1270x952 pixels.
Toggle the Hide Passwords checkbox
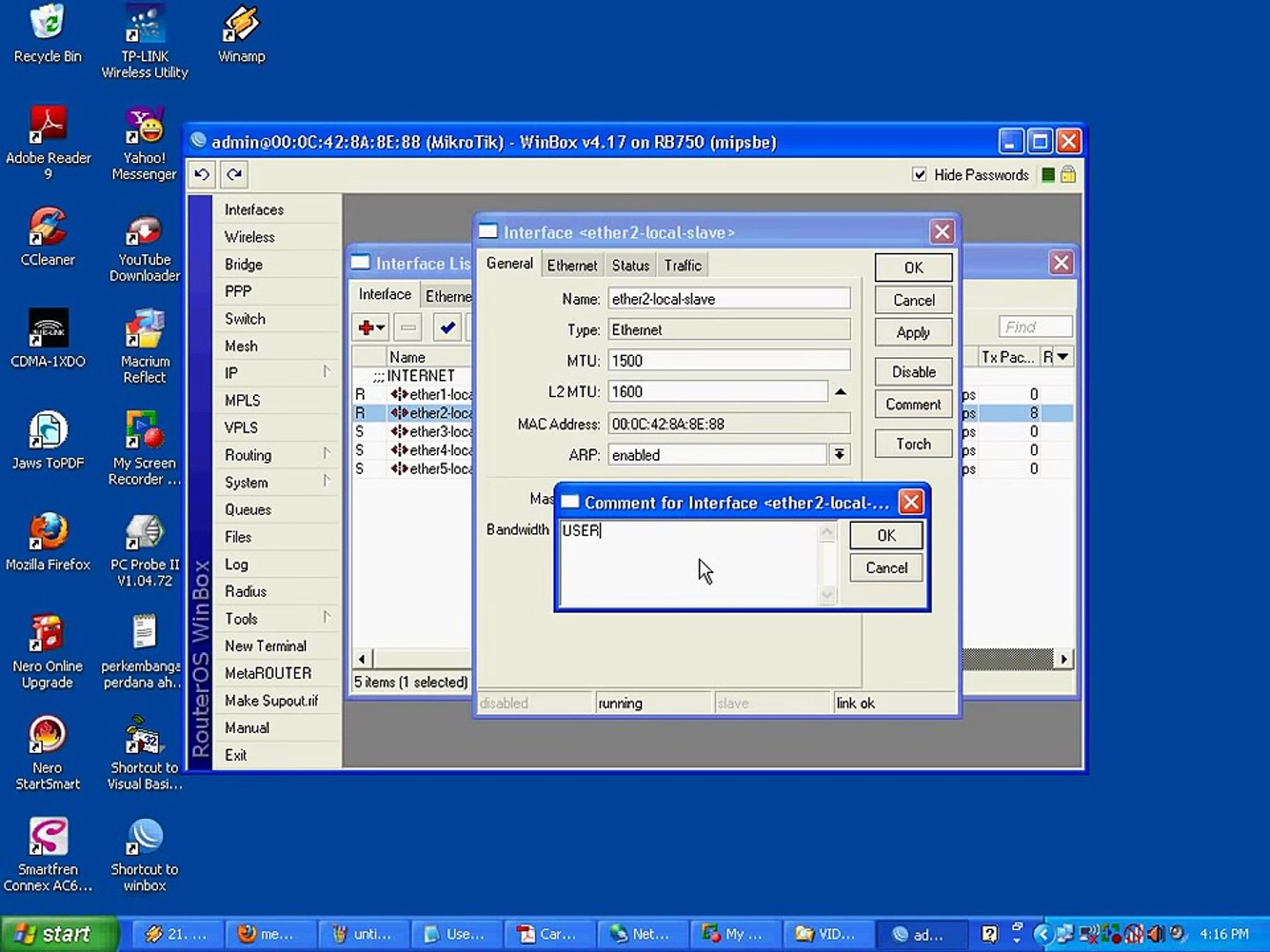coord(919,175)
